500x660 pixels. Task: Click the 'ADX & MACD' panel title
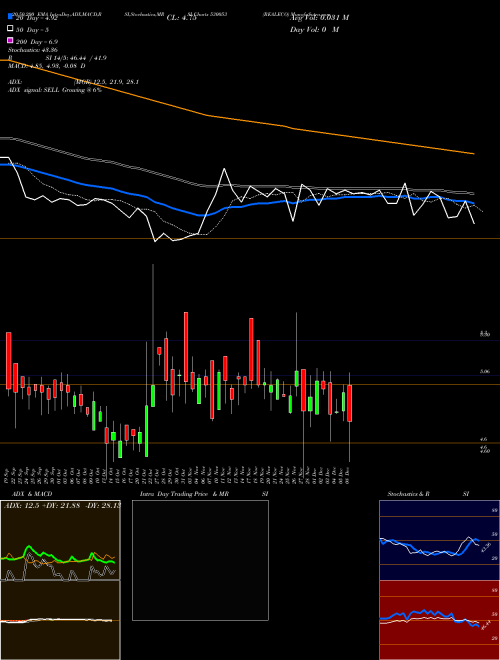32,494
